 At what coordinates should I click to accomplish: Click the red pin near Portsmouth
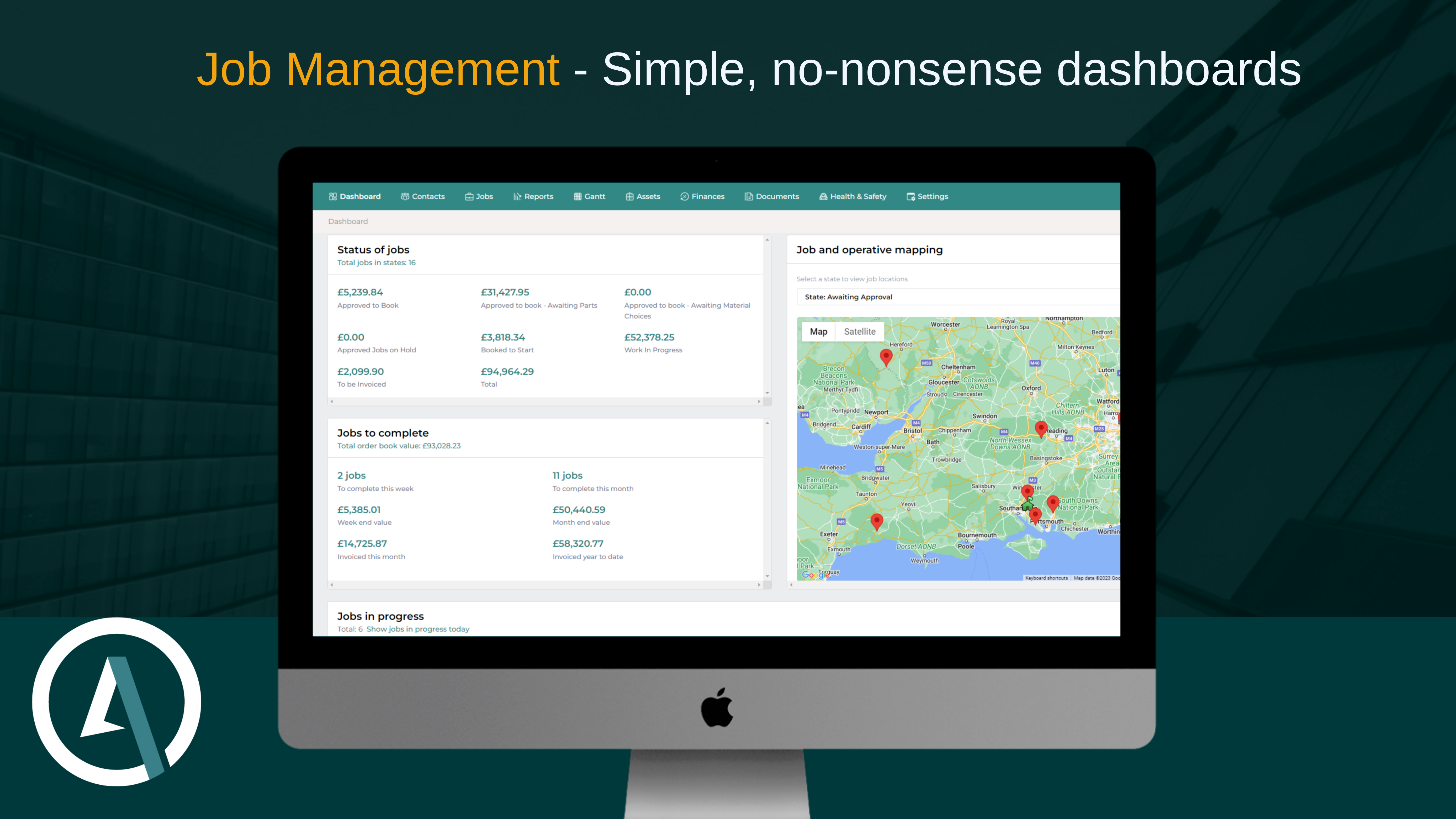click(1036, 514)
